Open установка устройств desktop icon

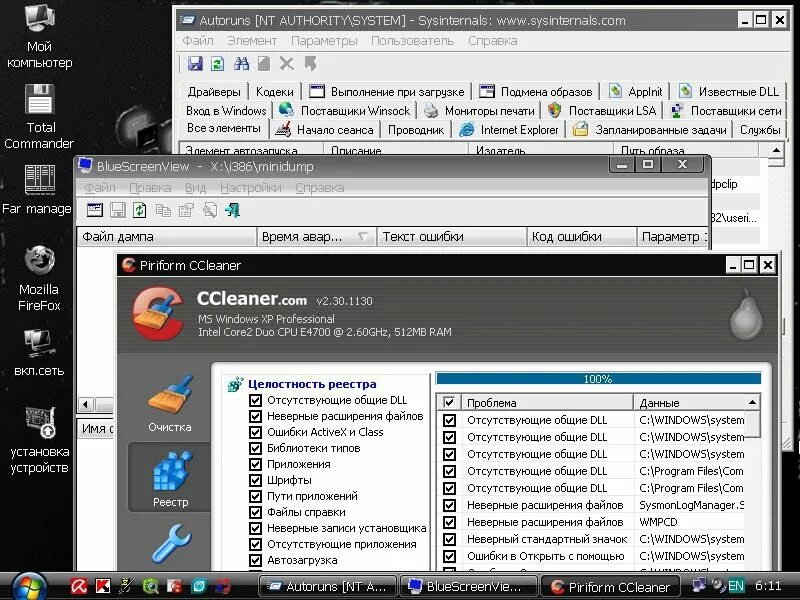39,441
